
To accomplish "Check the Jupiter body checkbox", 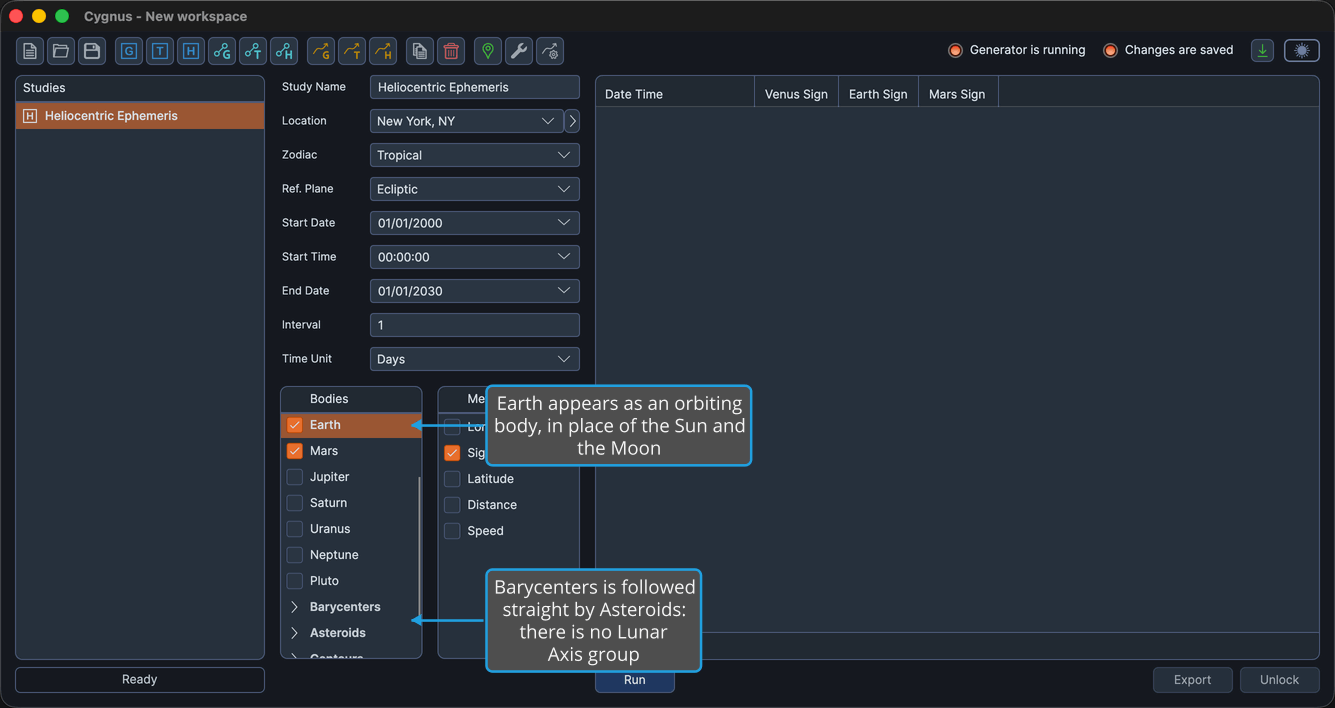I will click(x=295, y=477).
